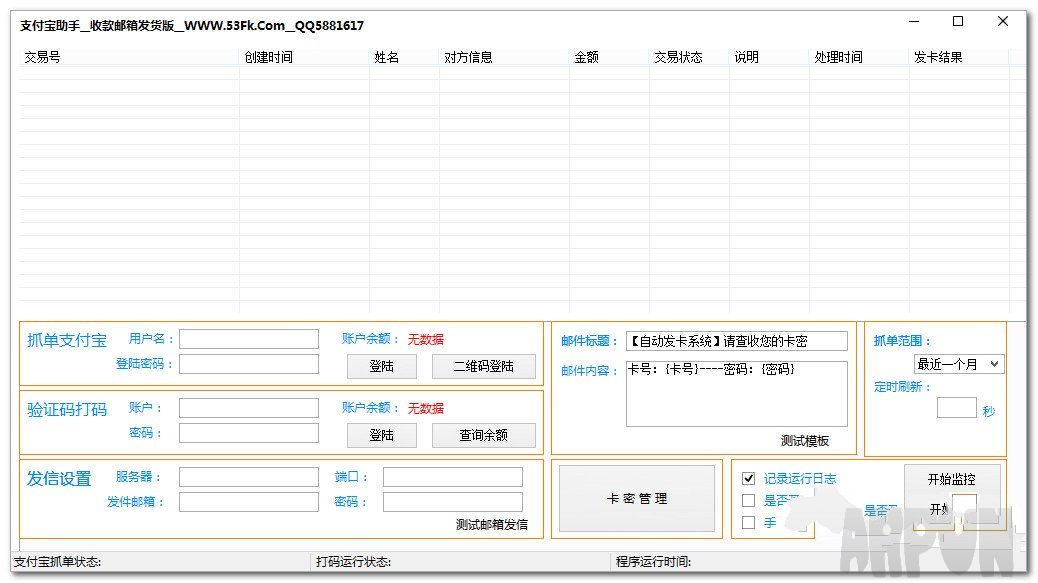Screen dimensions: 1038x583
Task: Click the 邮件标题 text field
Action: [736, 341]
